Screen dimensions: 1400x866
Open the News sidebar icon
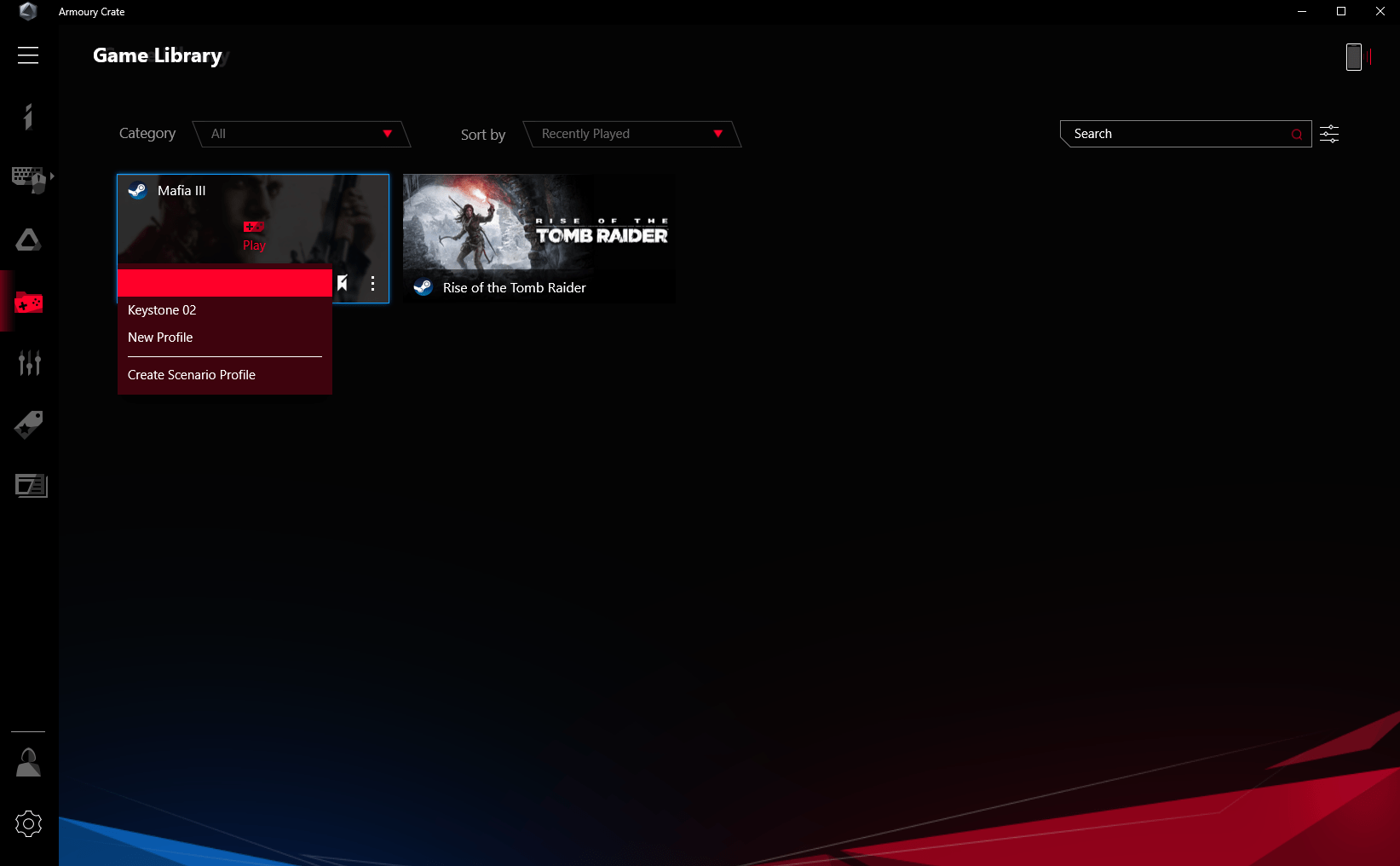click(31, 486)
